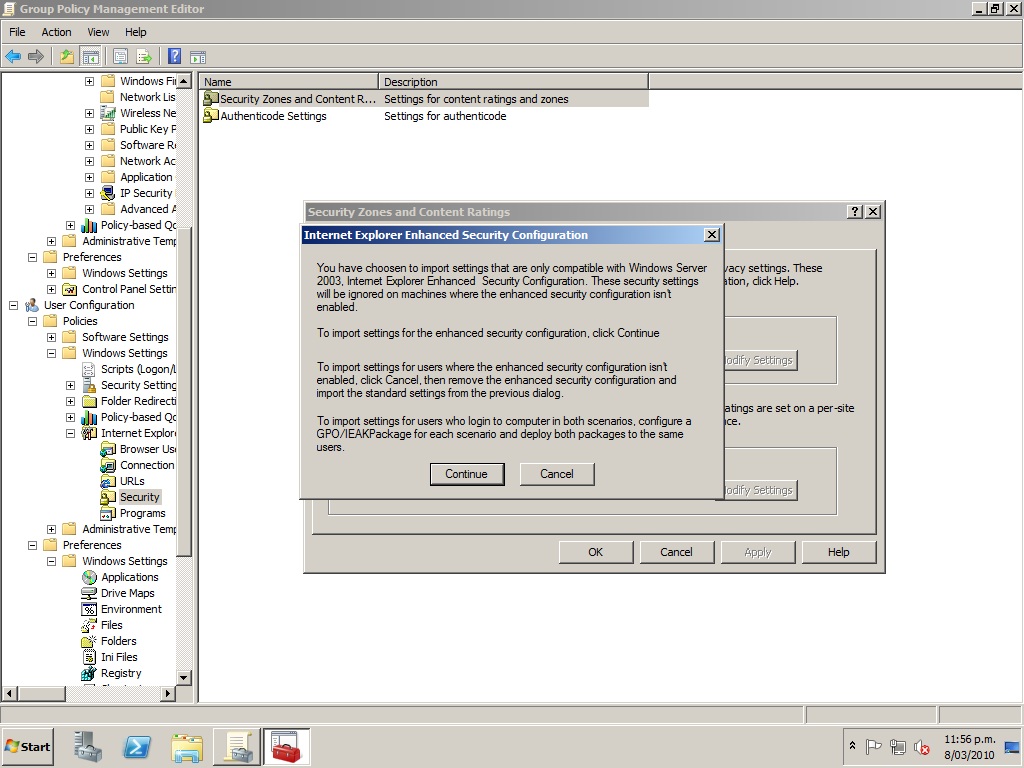Click Help in Security Zones dialog
The image size is (1024, 768).
(x=839, y=552)
